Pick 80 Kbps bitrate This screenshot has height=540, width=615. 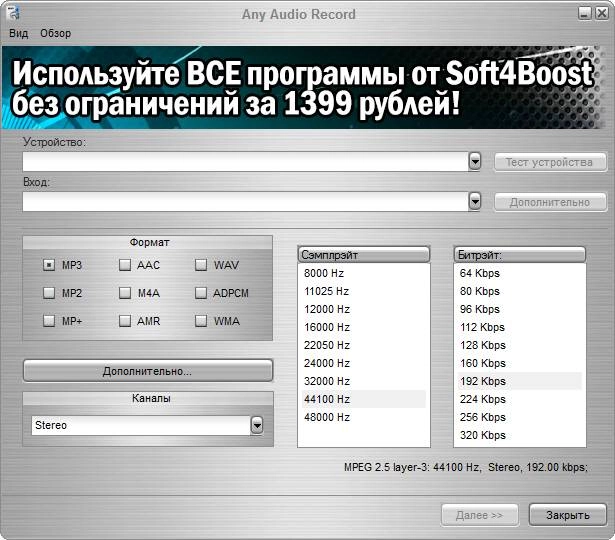(x=519, y=291)
